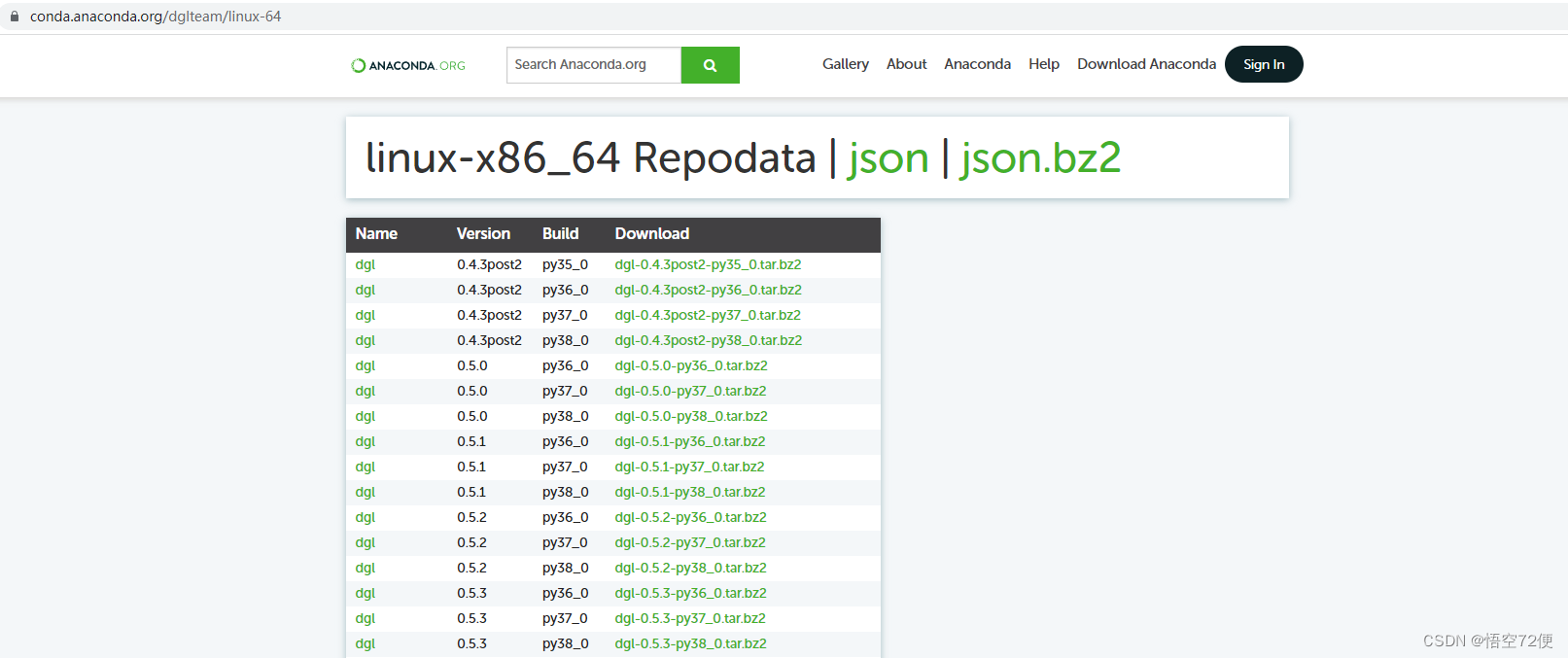This screenshot has height=658, width=1568.
Task: Open dgl name link in 0.4.3post2 py35_0 row
Action: 366,264
